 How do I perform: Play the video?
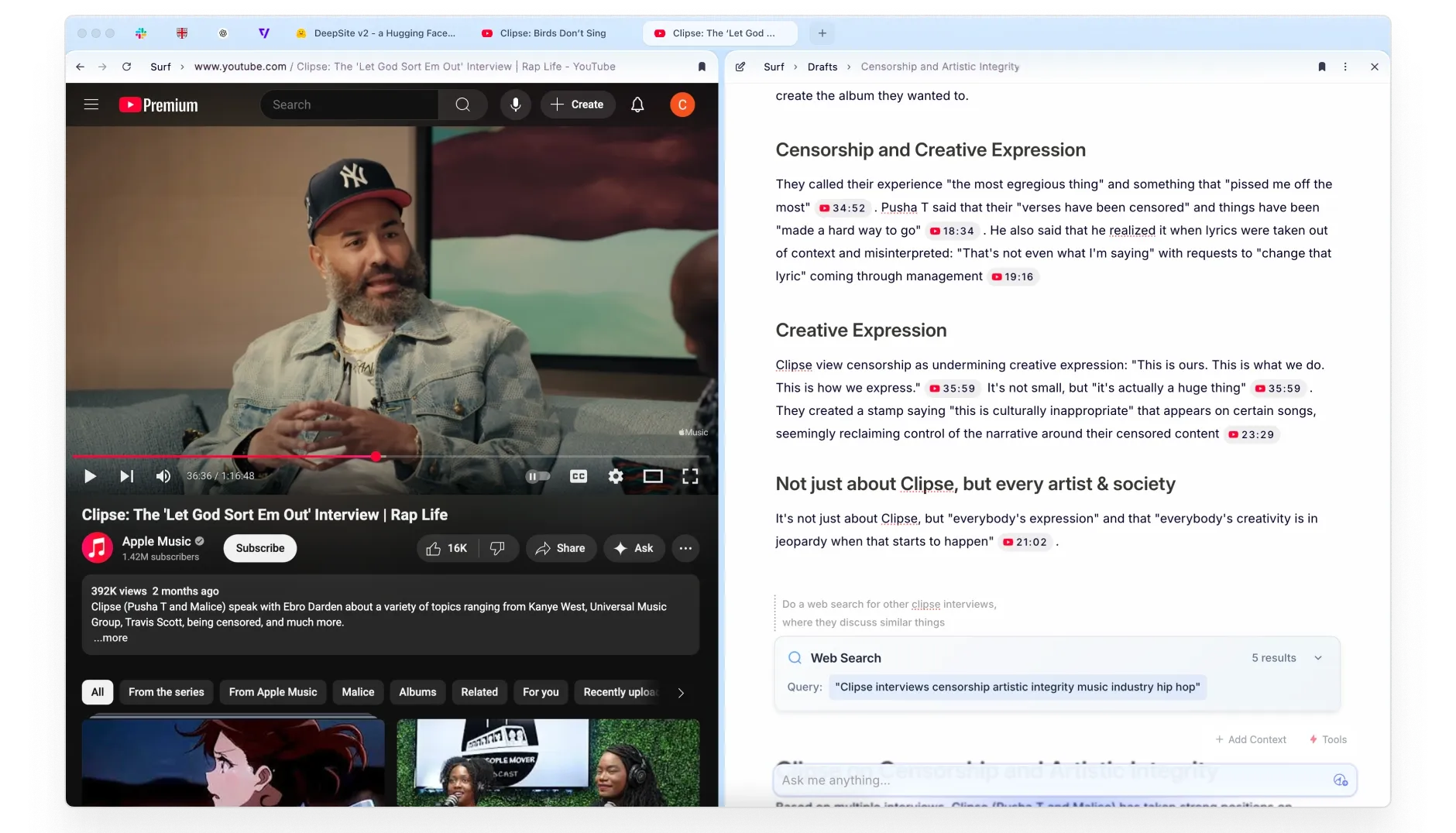tap(90, 476)
